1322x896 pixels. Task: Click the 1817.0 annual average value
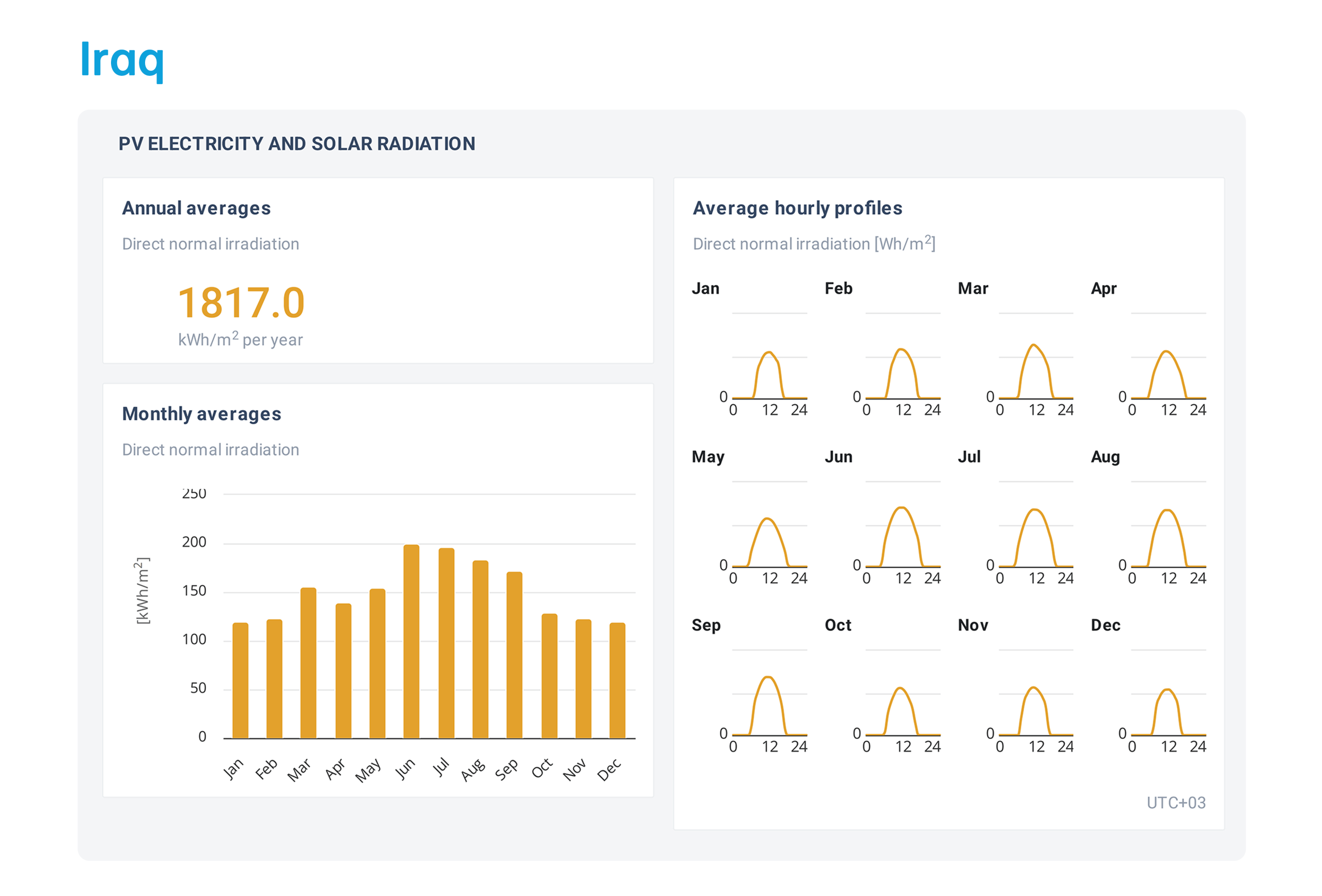point(241,302)
